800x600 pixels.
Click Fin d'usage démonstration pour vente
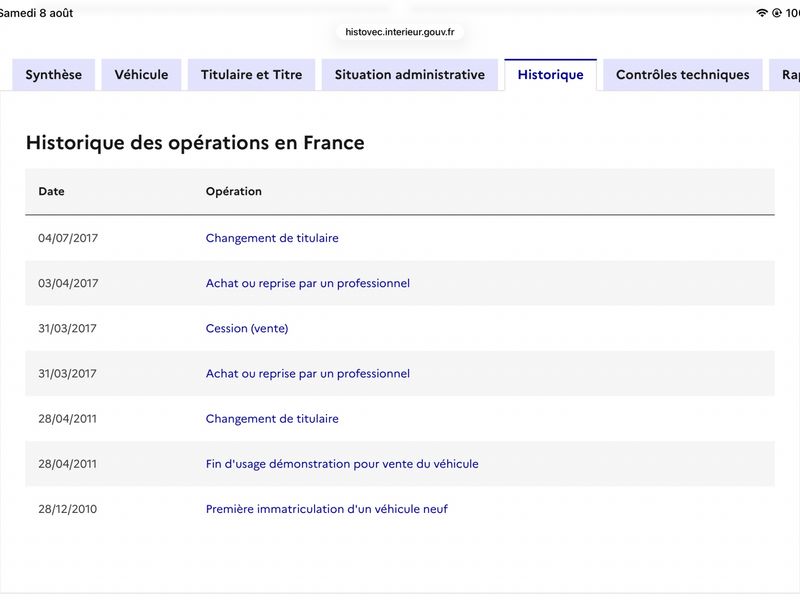342,464
